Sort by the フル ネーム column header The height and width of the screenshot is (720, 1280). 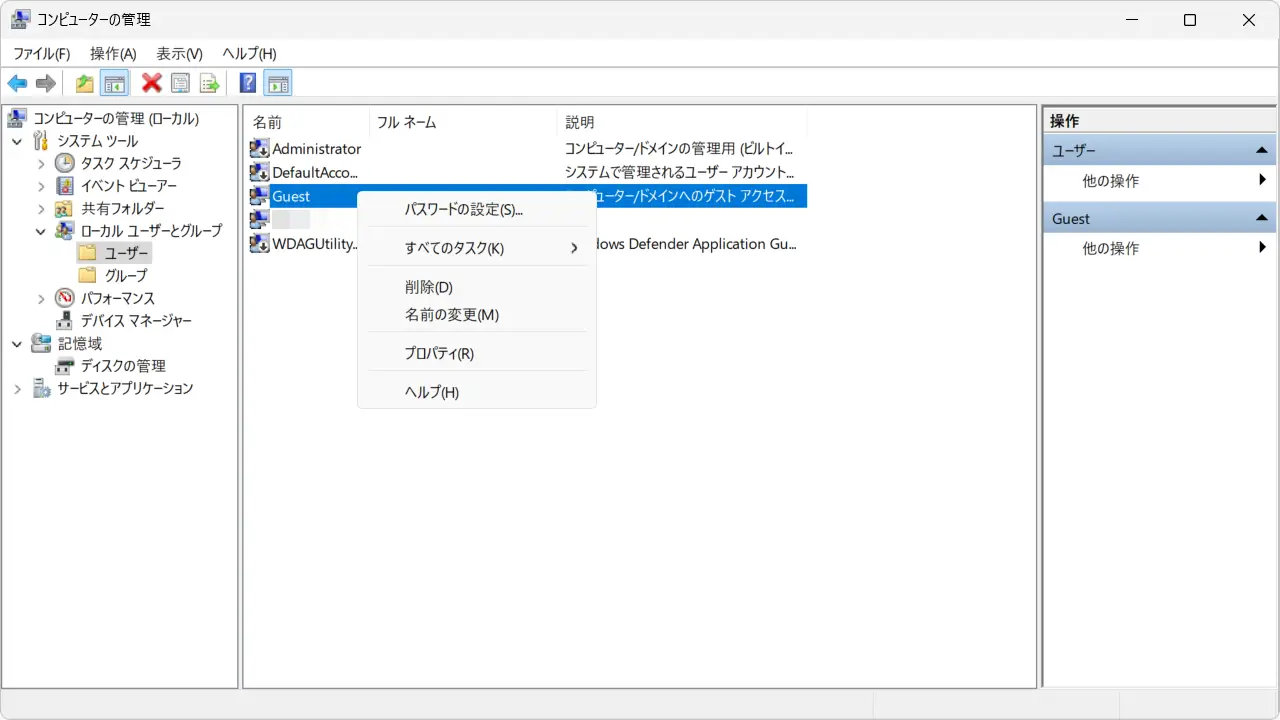tap(463, 122)
